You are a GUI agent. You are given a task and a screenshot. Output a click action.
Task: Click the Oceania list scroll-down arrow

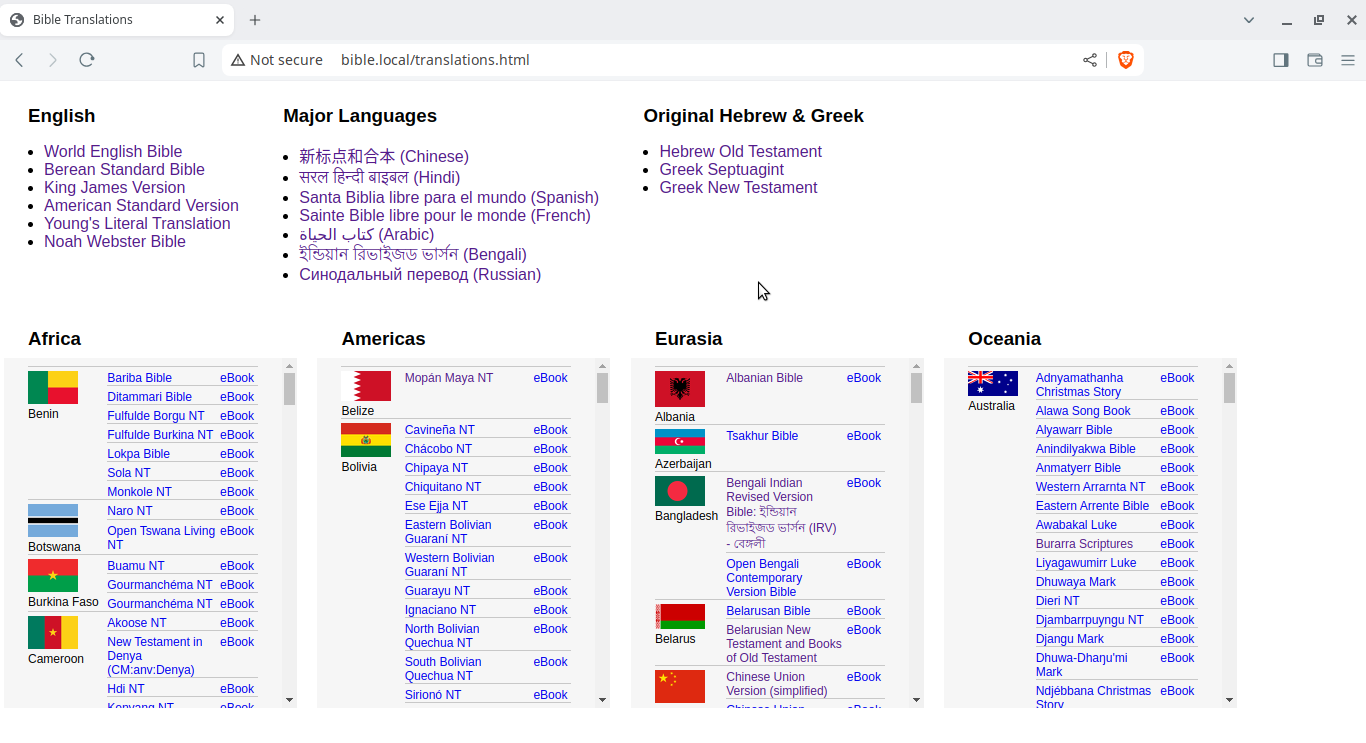[x=1229, y=700]
